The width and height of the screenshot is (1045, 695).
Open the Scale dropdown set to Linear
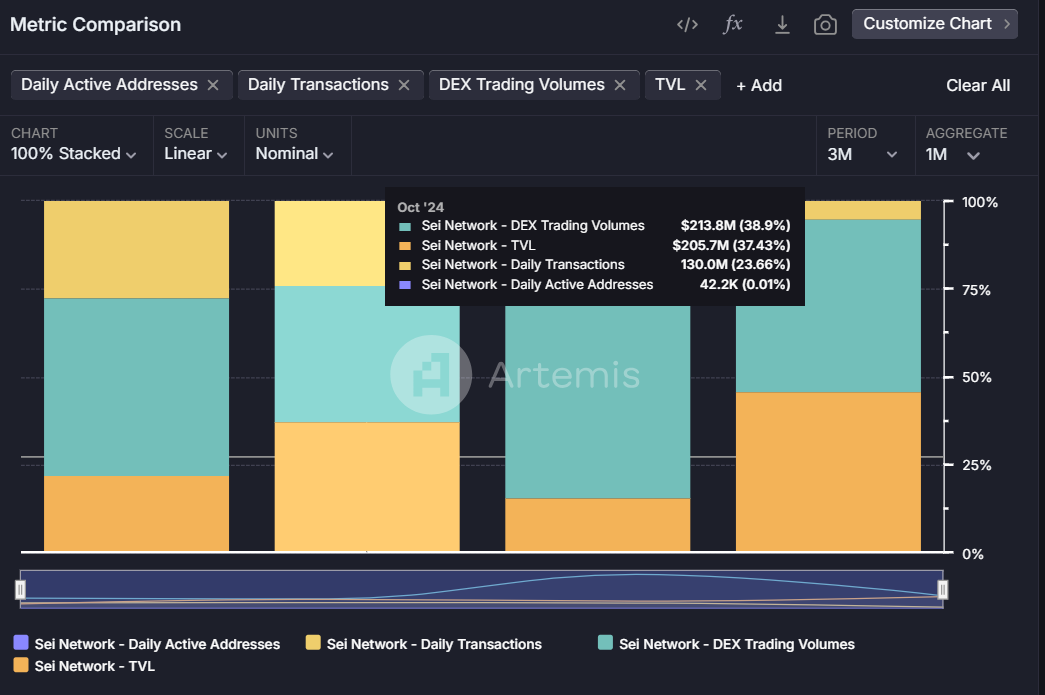(x=195, y=154)
